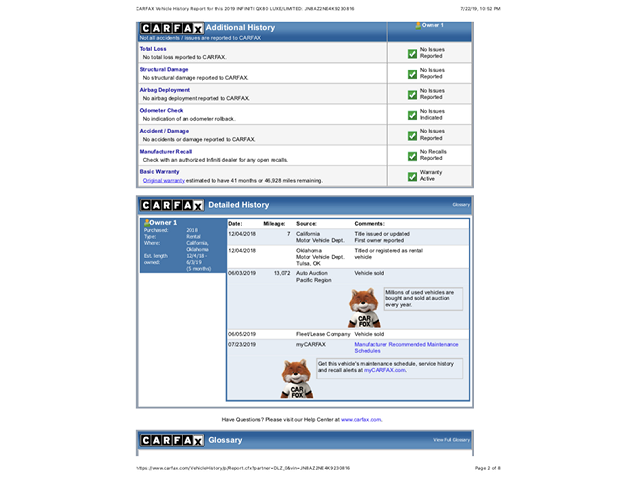
Task: Open the Odometer Check heading
Action: coord(161,111)
